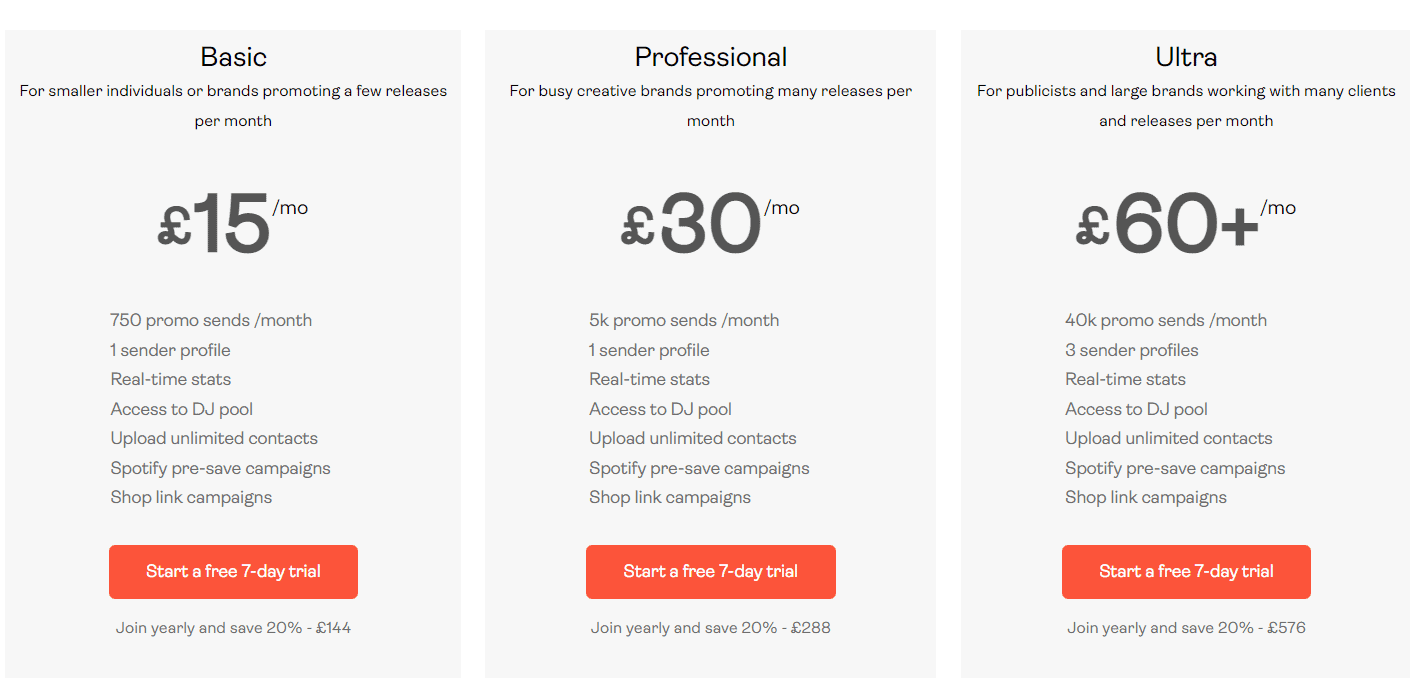Select the Ultra plan heading

1186,57
